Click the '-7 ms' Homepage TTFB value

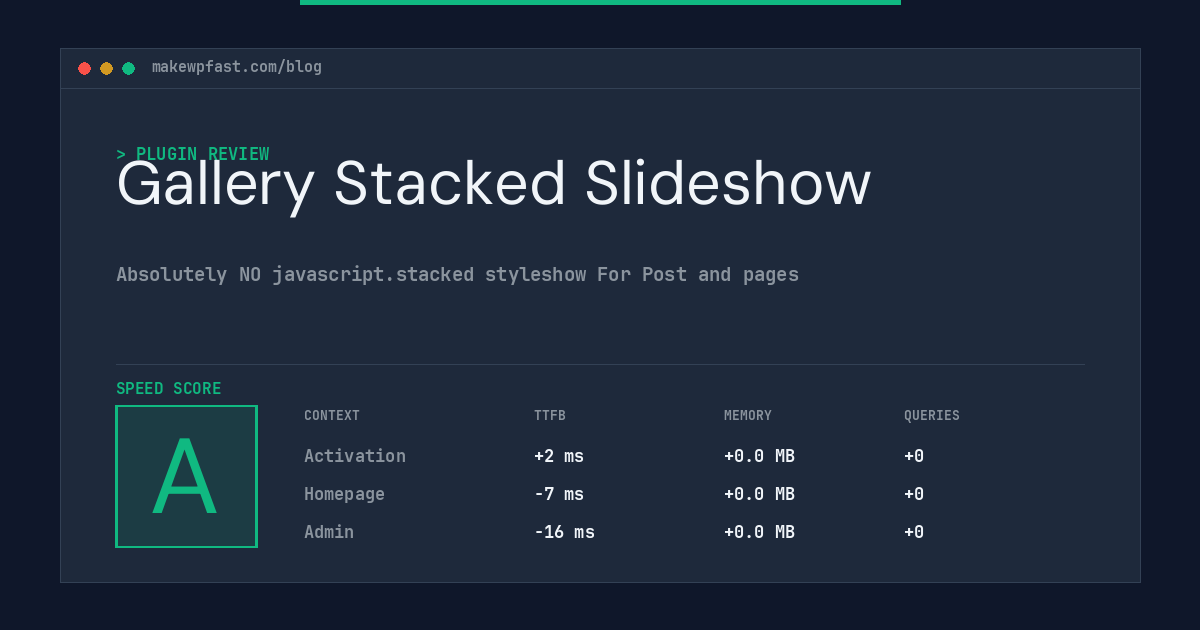(559, 494)
